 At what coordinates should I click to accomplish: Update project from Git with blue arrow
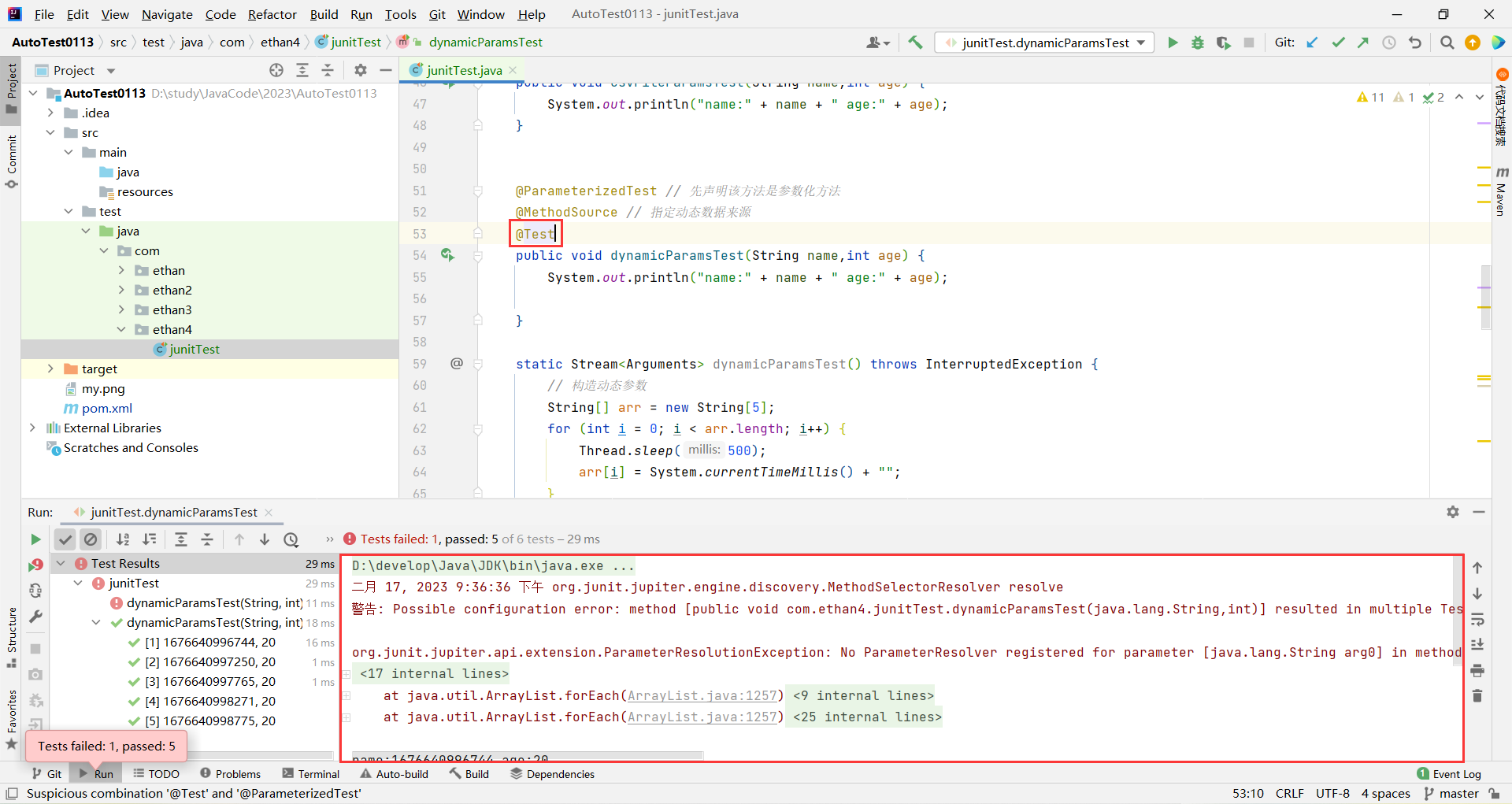point(1312,43)
